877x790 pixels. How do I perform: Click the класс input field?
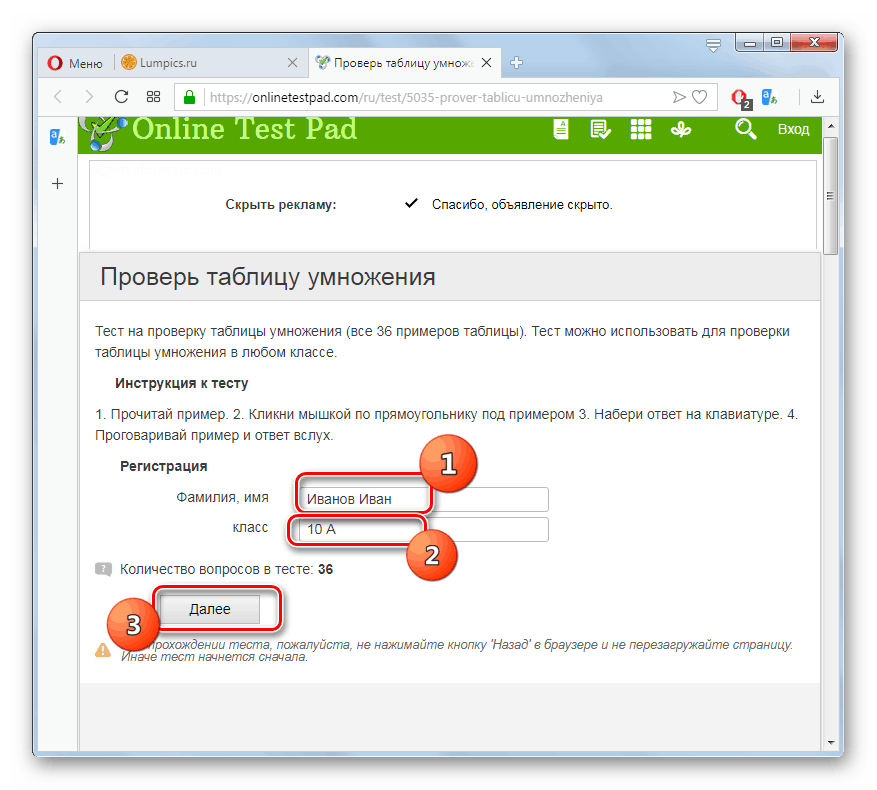pos(423,529)
